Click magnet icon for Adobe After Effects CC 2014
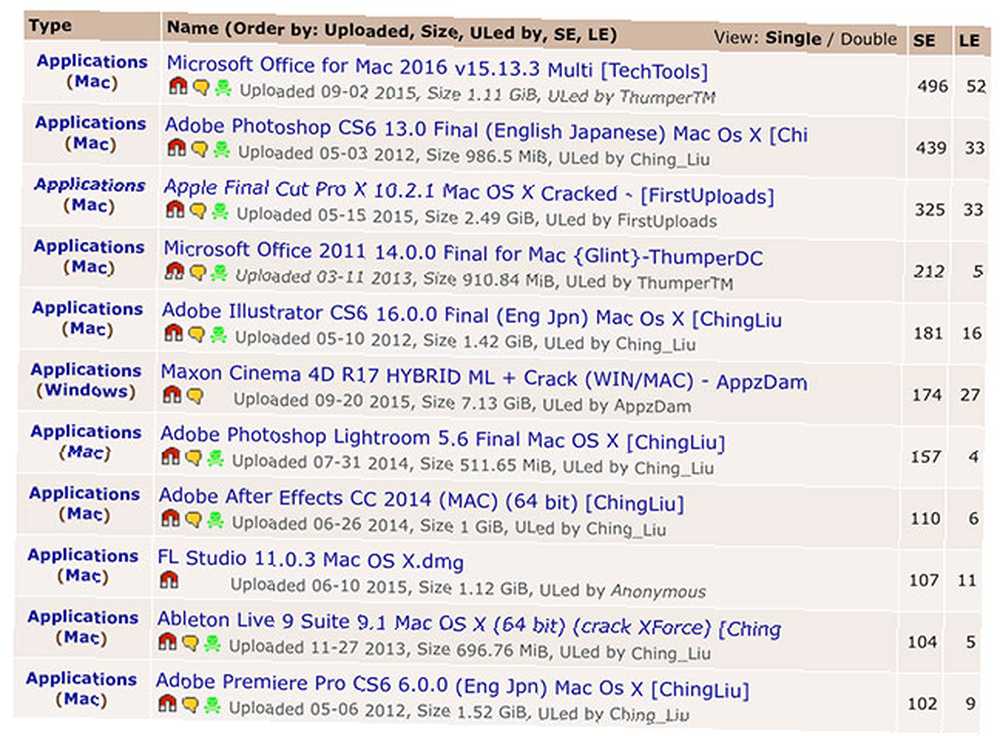Image resolution: width=1000 pixels, height=736 pixels. pos(170,518)
